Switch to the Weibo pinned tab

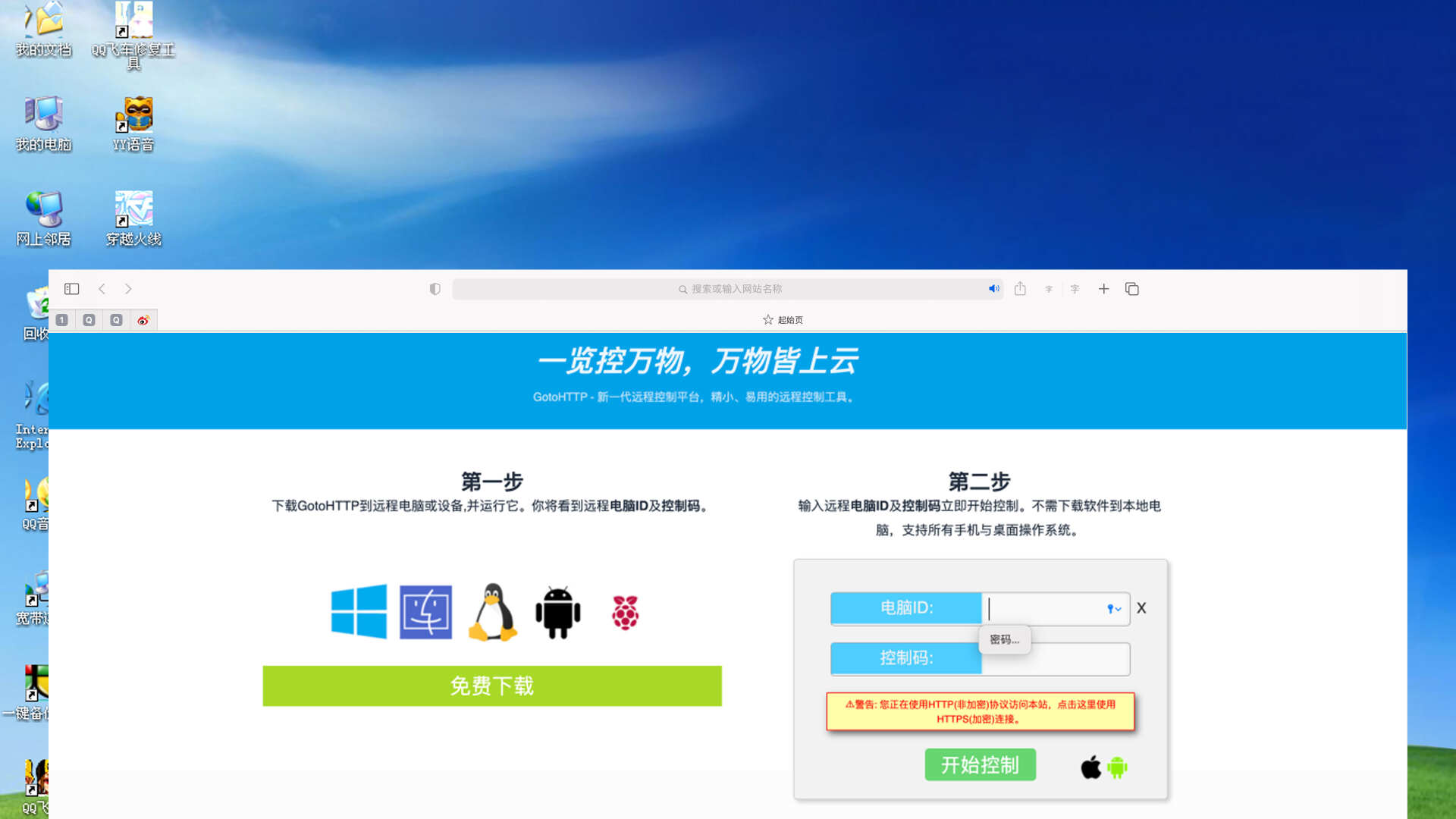[x=143, y=320]
